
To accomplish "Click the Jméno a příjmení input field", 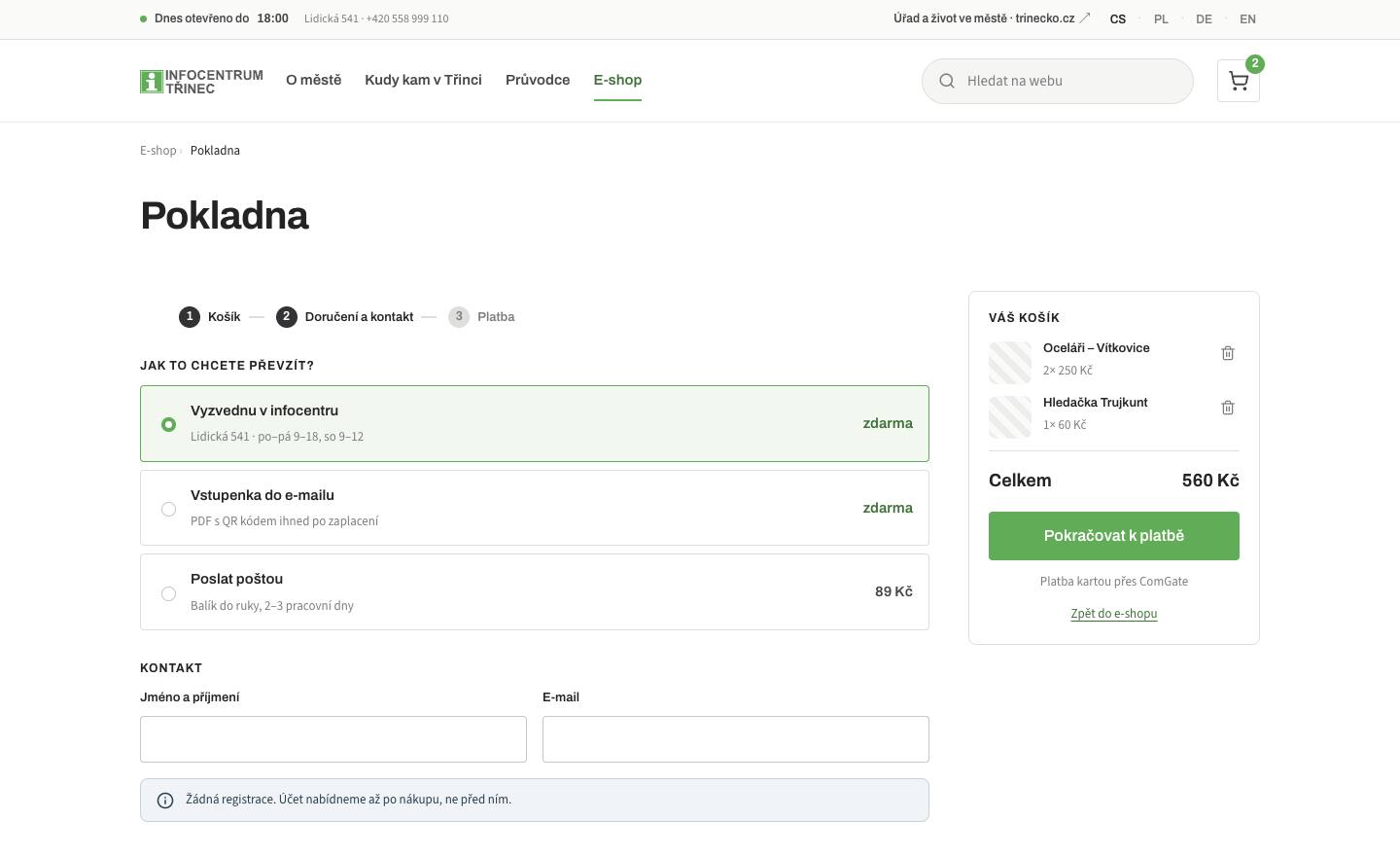I will click(x=333, y=739).
